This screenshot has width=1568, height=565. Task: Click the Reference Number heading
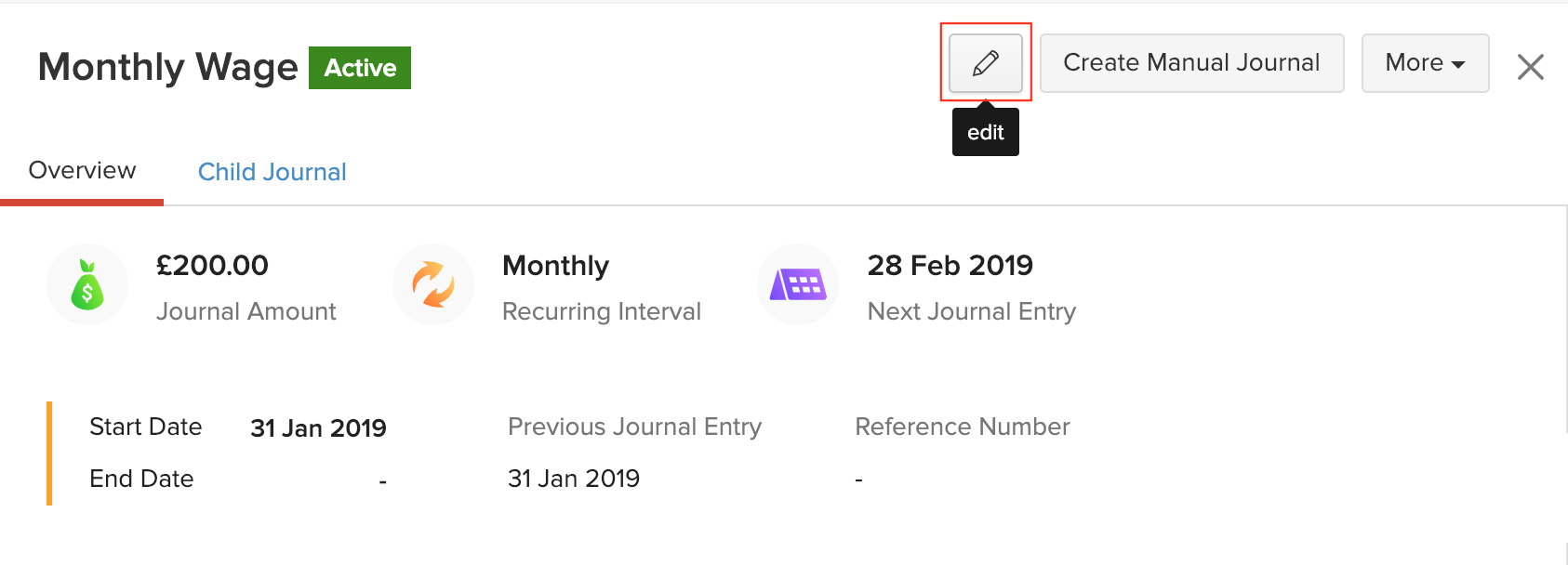click(x=962, y=427)
